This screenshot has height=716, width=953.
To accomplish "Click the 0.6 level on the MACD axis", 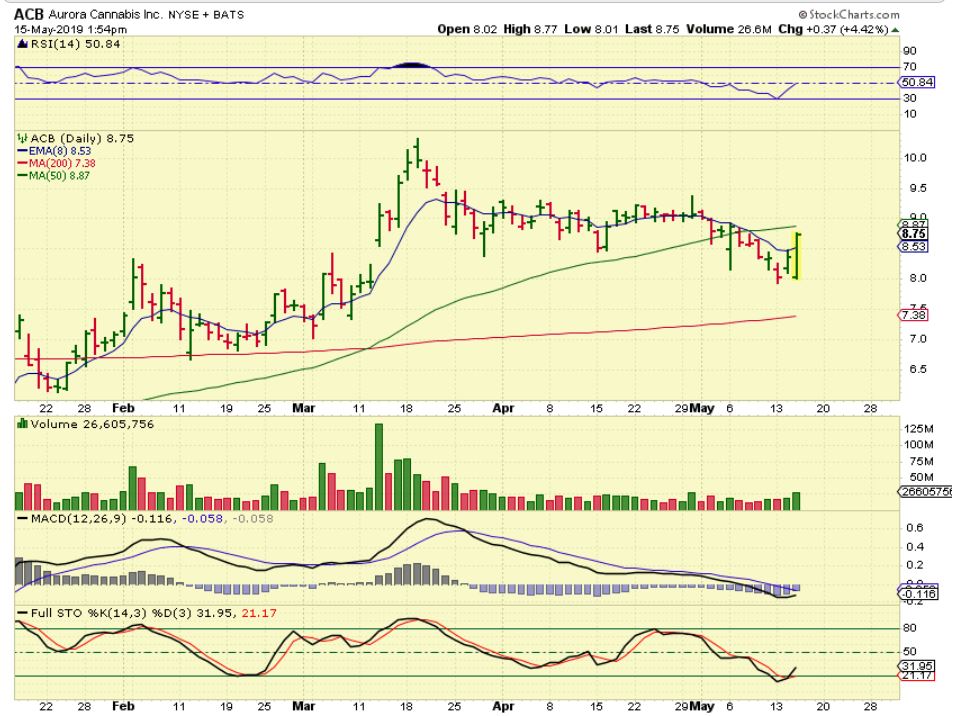I will [x=915, y=528].
